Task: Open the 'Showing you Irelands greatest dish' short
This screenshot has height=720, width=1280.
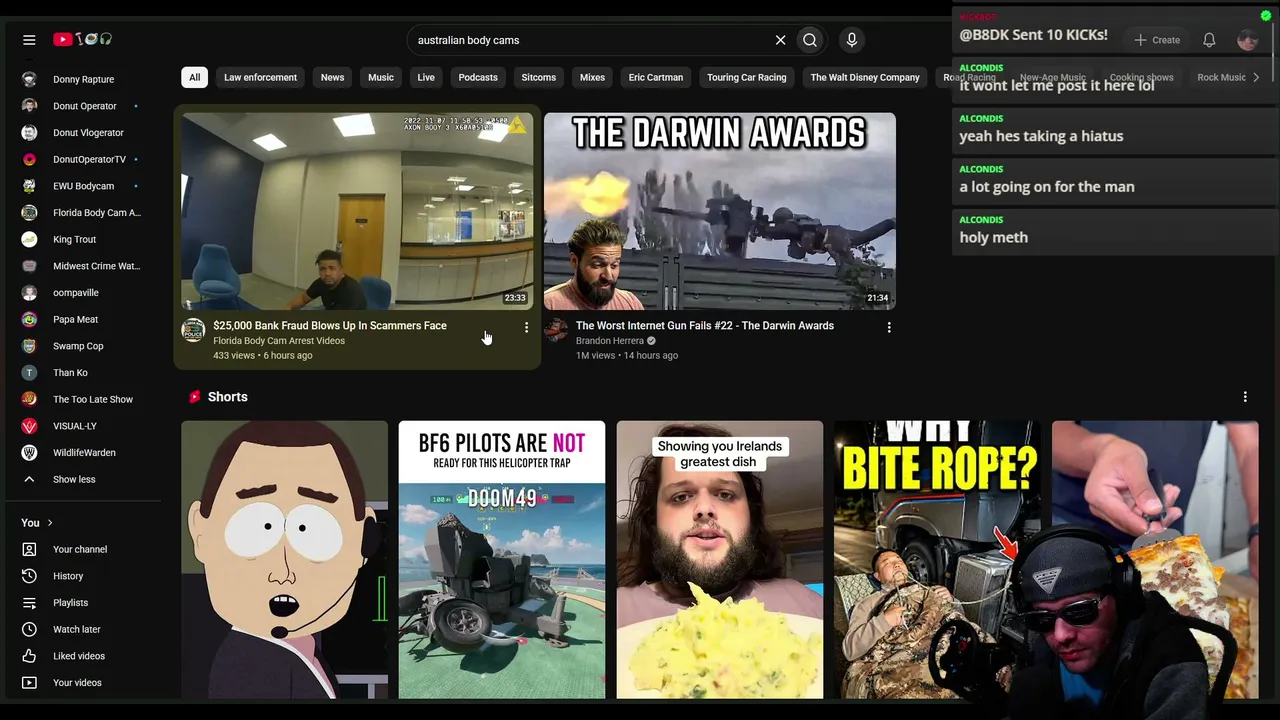Action: pos(720,559)
